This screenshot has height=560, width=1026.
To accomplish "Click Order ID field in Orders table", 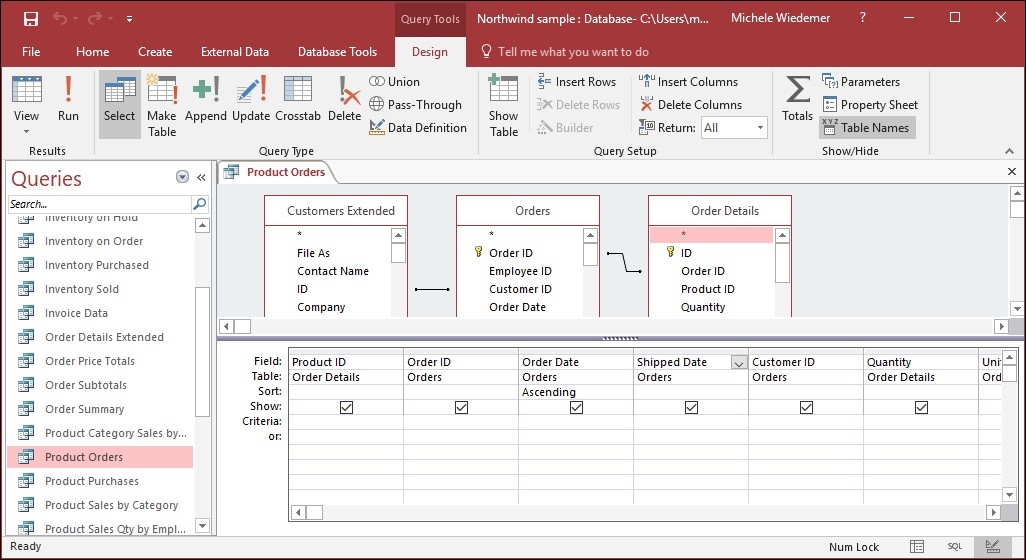I will click(510, 253).
